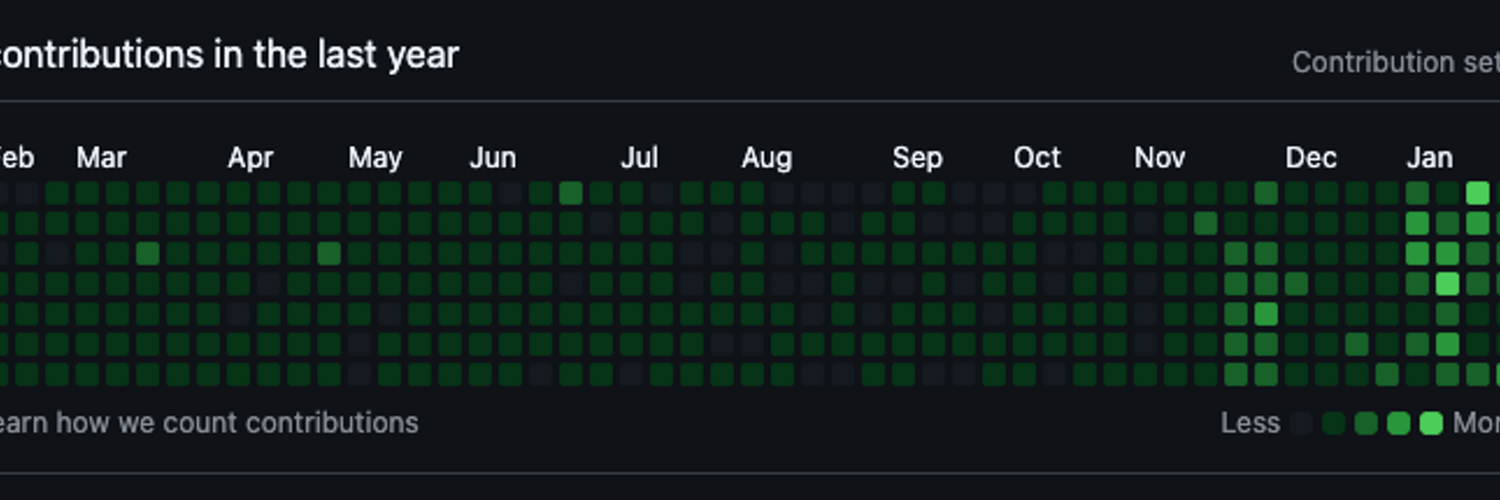
Task: Click the May month label
Action: [375, 158]
